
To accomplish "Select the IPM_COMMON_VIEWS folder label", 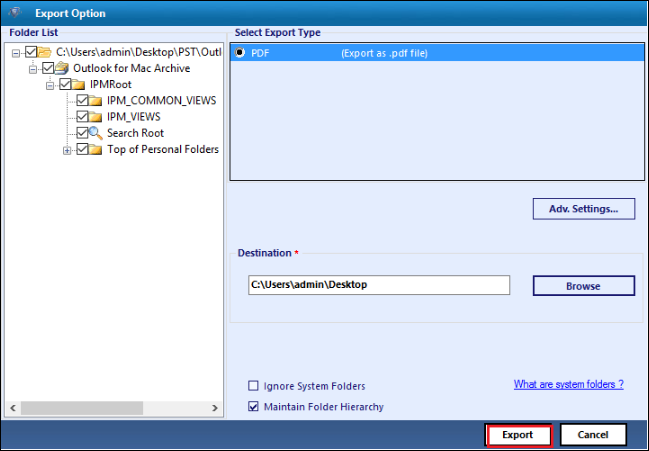I will (x=161, y=101).
